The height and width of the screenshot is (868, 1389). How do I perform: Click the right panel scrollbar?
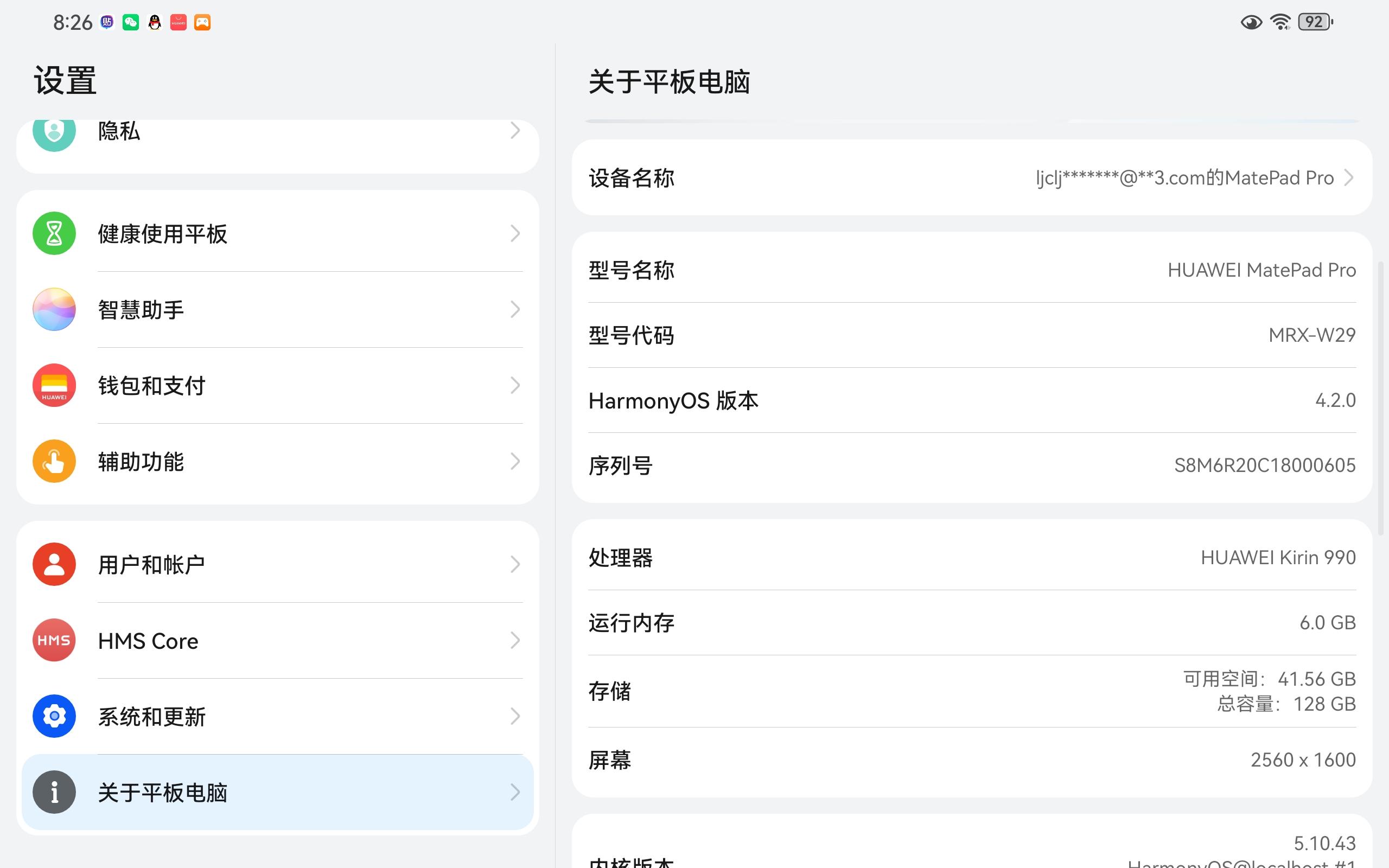tap(1381, 397)
